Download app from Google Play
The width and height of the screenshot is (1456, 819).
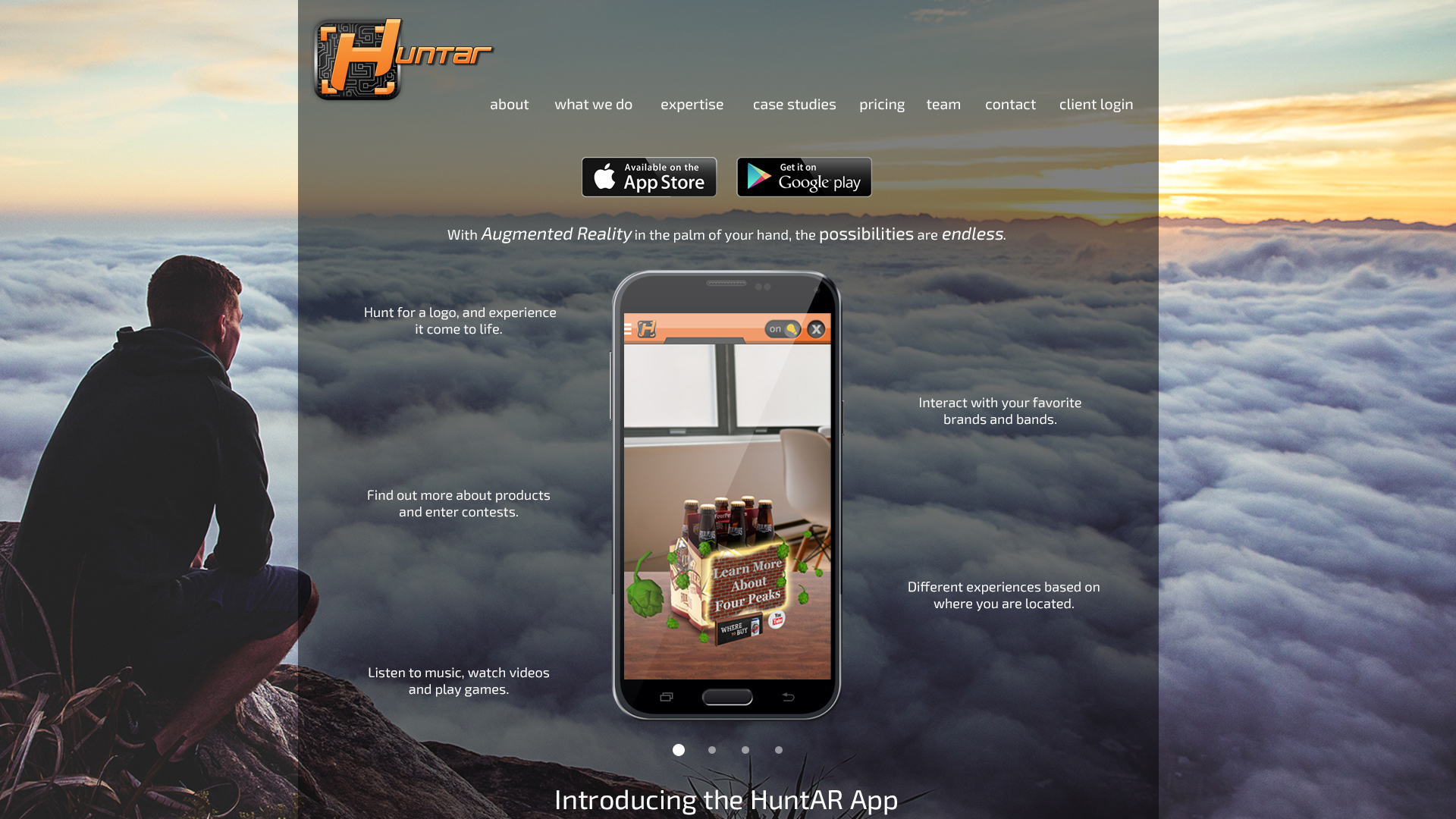tap(804, 177)
